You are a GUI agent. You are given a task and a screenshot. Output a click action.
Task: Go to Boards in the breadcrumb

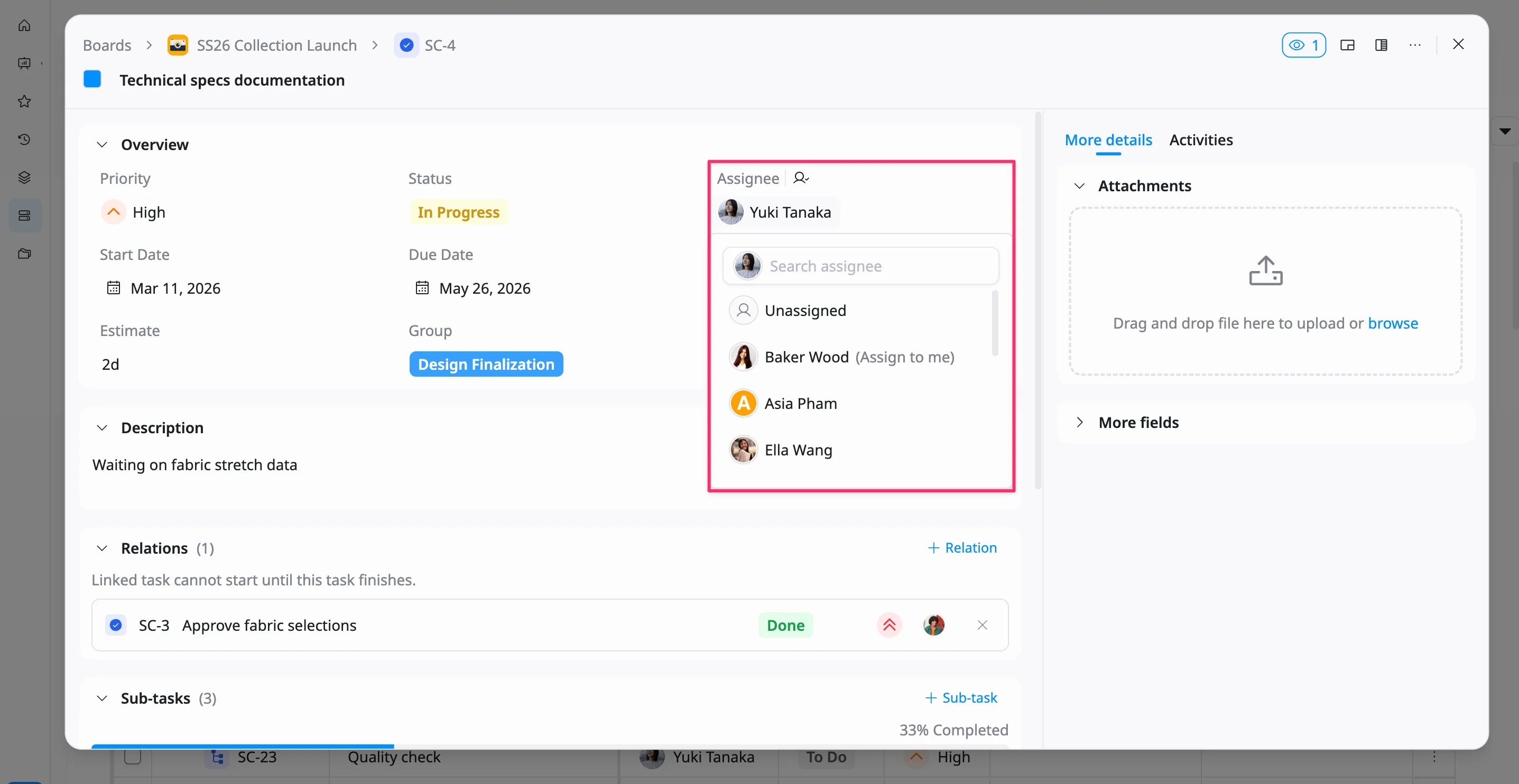click(x=107, y=45)
